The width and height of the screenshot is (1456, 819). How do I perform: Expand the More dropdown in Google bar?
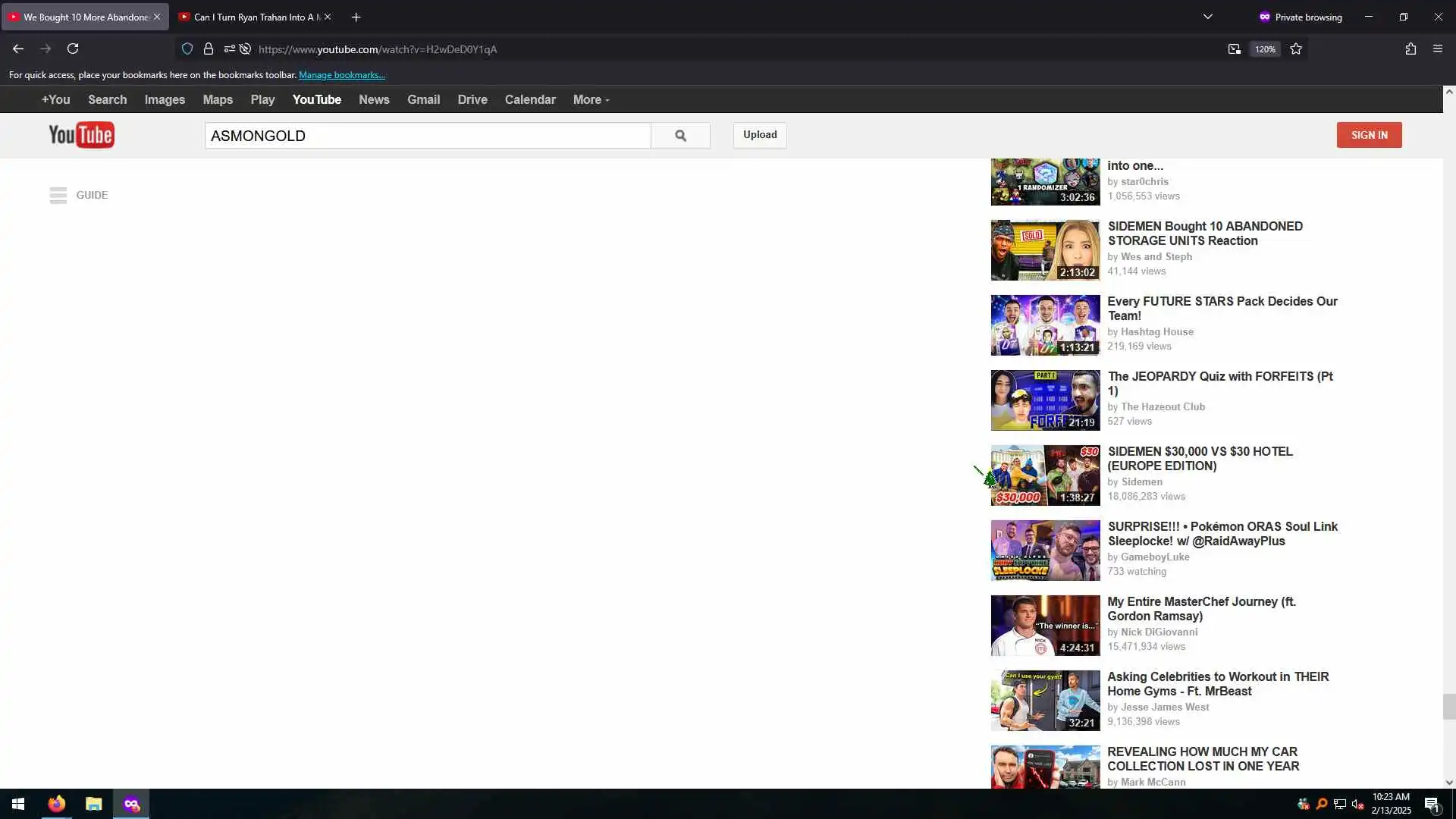(591, 99)
